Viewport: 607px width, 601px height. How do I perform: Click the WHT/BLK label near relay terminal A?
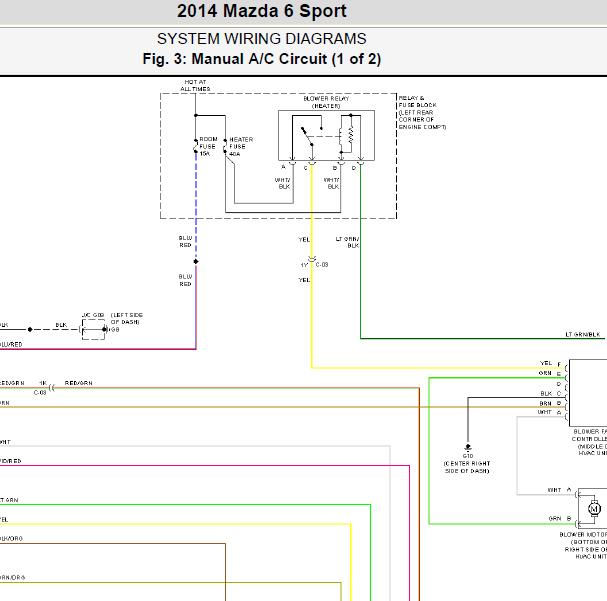pyautogui.click(x=283, y=183)
